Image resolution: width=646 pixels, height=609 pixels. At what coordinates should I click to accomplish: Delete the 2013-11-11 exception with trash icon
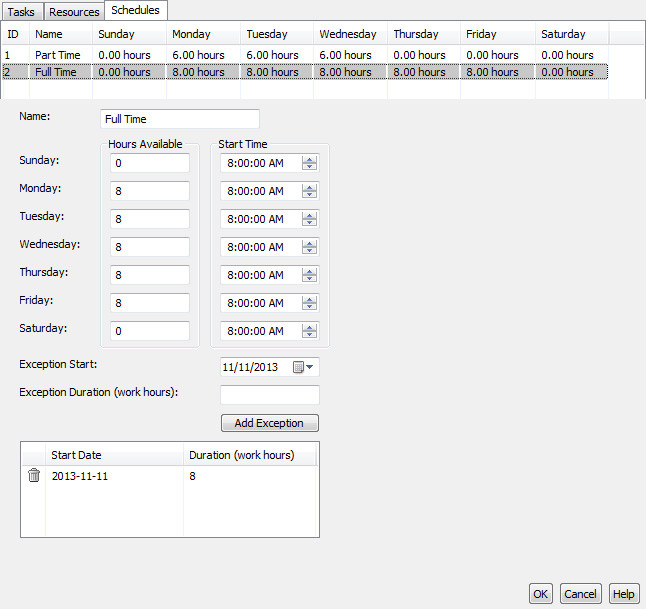point(34,475)
